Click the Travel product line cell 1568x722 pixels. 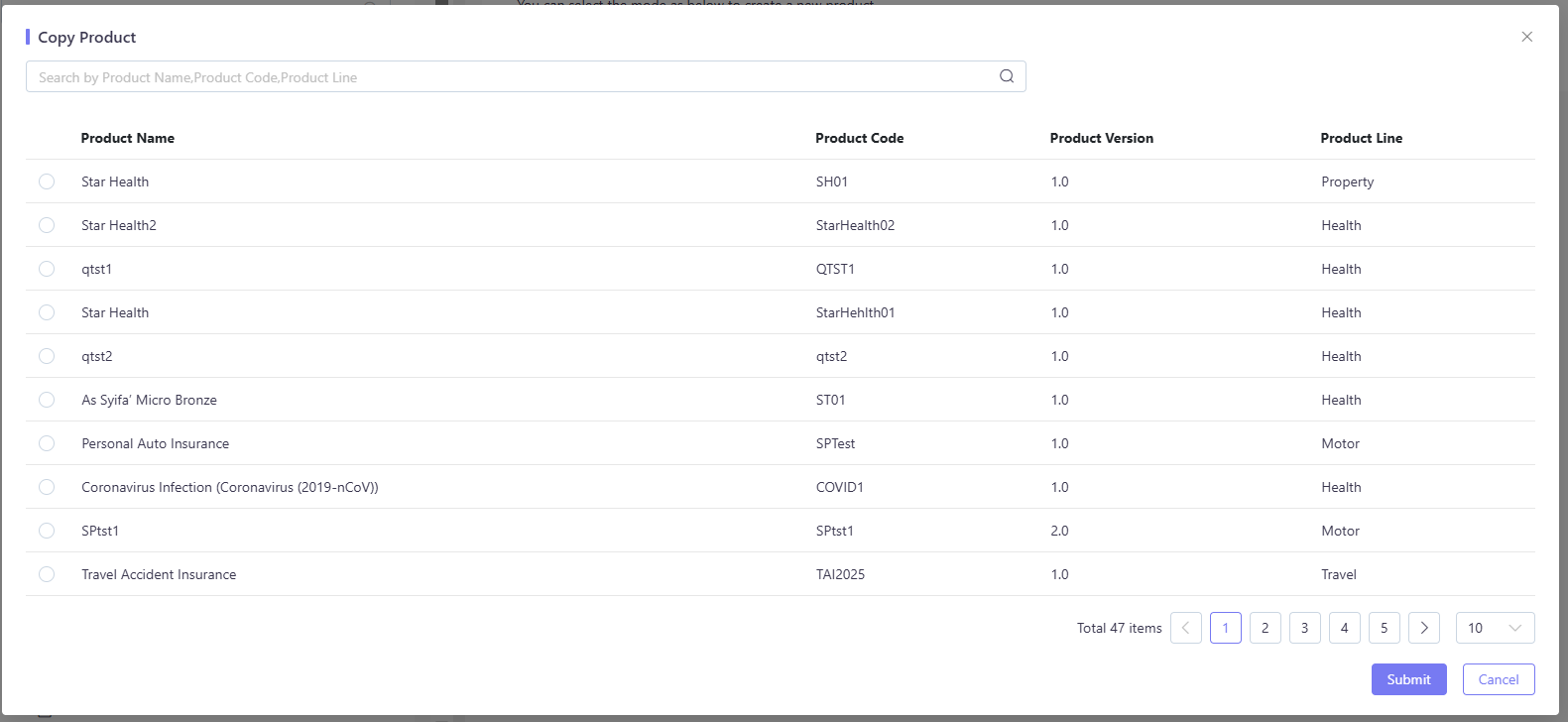[x=1339, y=574]
